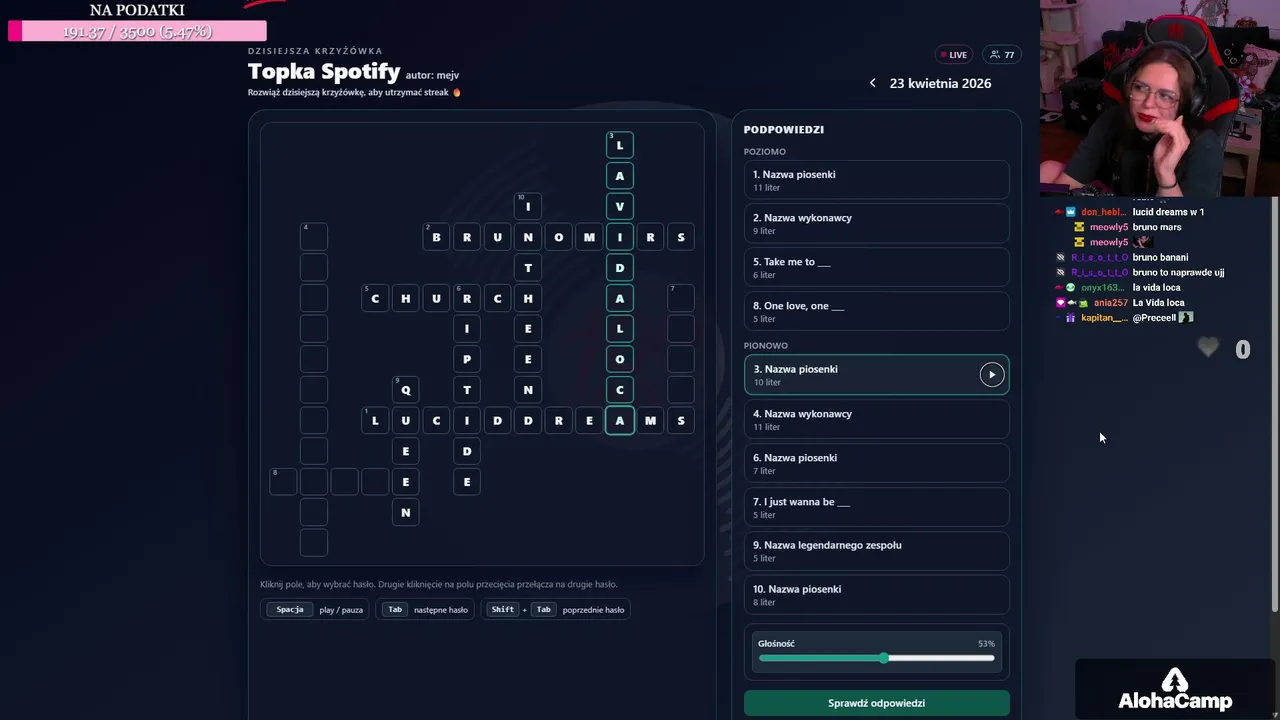Click the PODPOWIEDZI heading

tap(784, 129)
